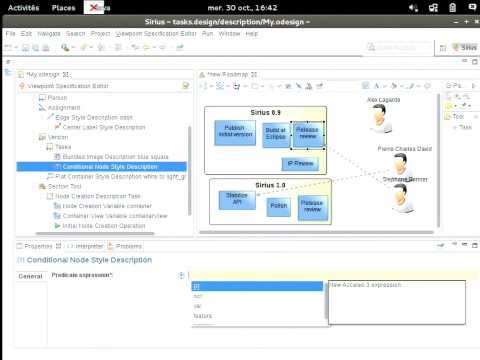The width and height of the screenshot is (480, 360).
Task: Collapse the Version tree node
Action: click(36, 137)
